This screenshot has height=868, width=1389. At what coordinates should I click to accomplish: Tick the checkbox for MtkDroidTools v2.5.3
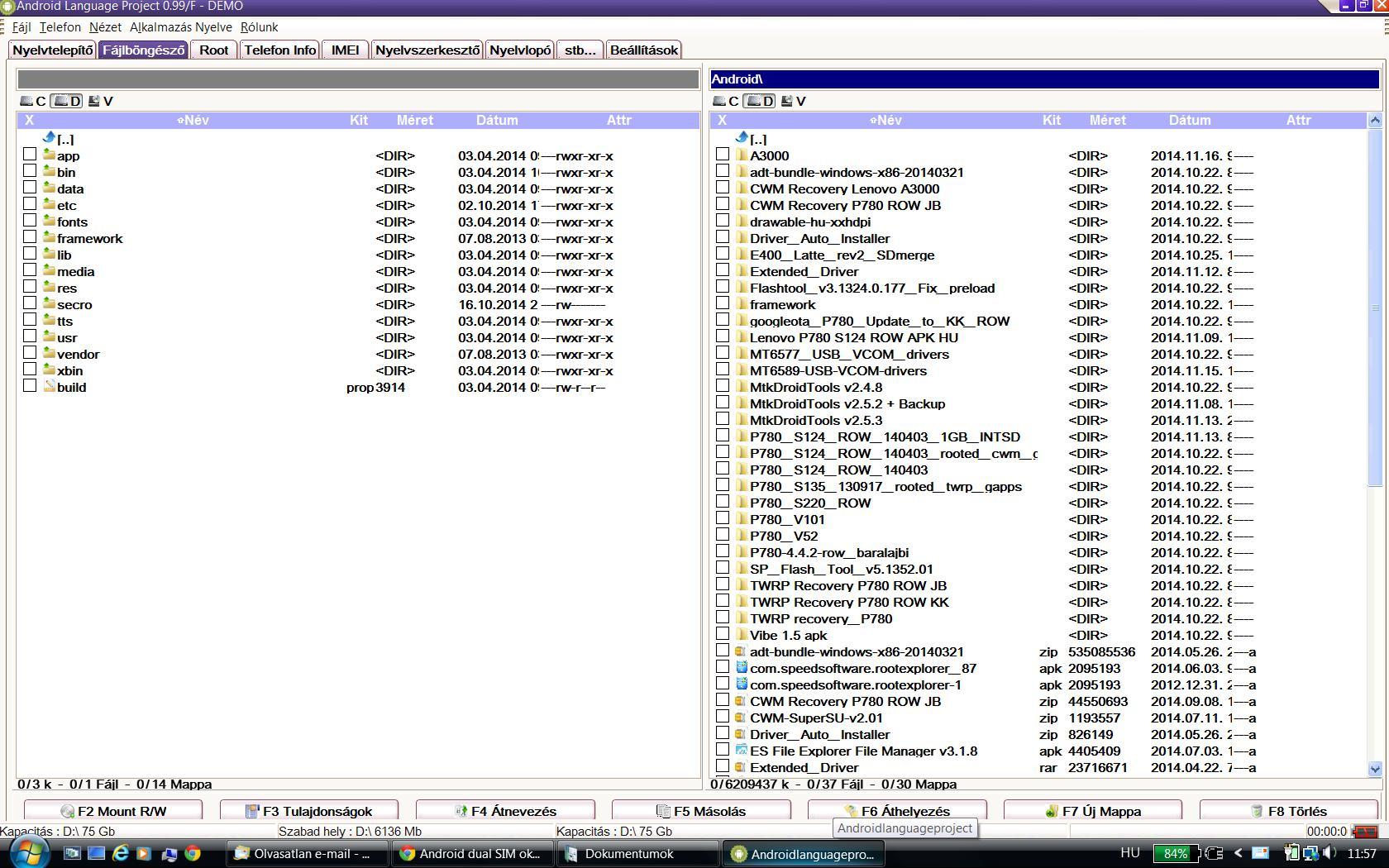(x=723, y=419)
